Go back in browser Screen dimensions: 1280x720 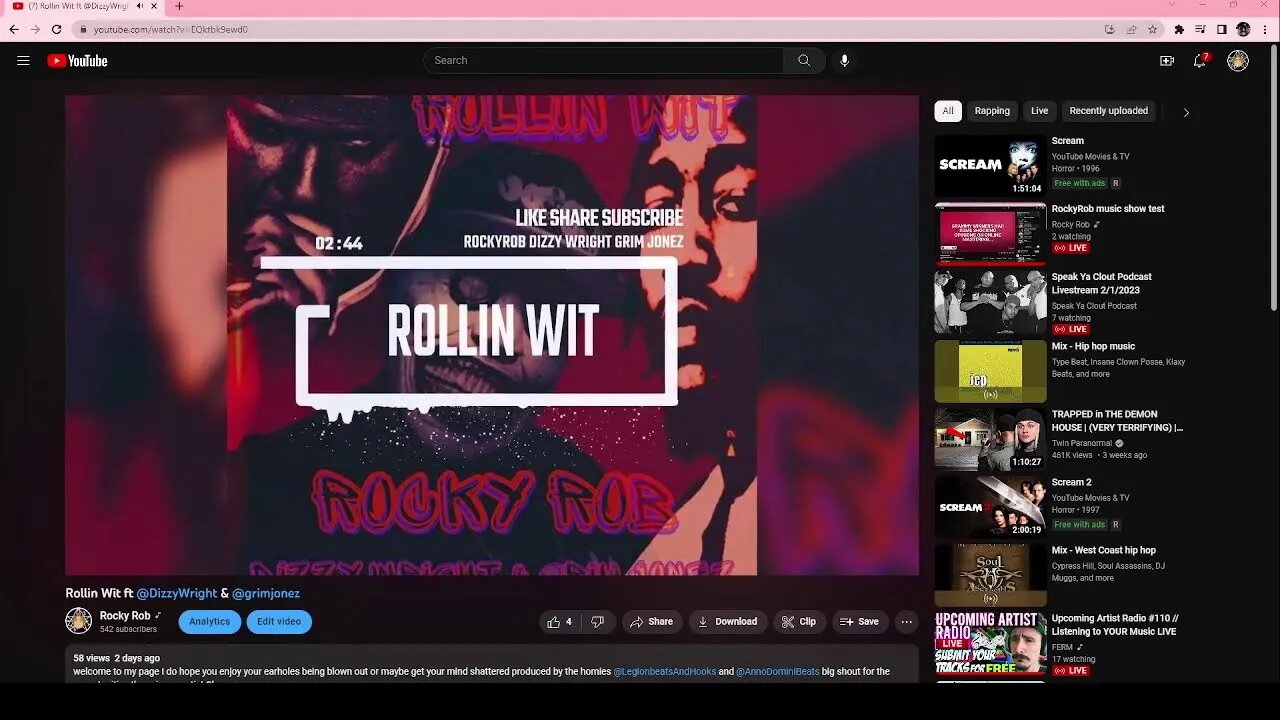tap(14, 30)
